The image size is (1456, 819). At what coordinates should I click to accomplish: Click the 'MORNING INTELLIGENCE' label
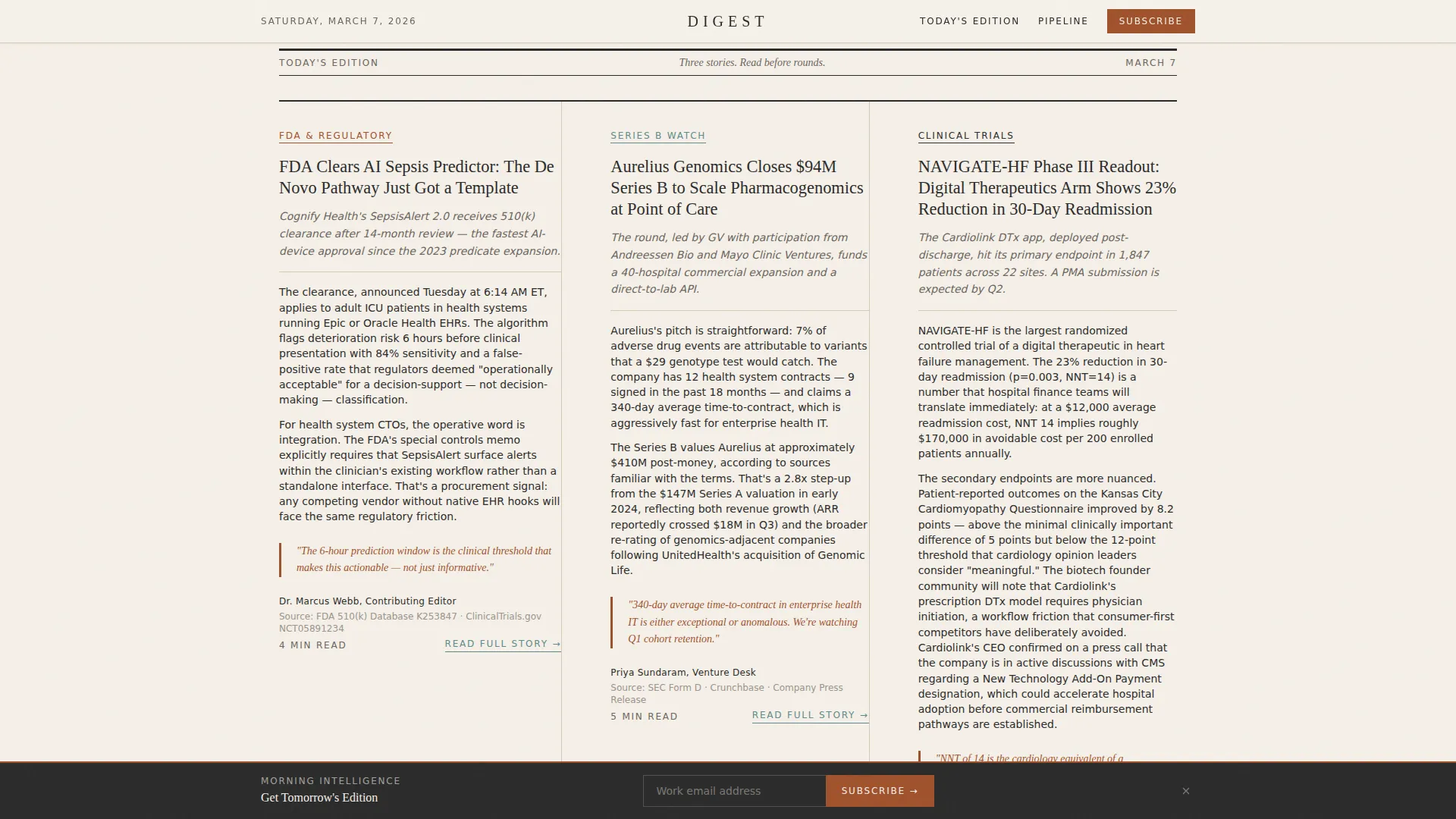click(331, 781)
